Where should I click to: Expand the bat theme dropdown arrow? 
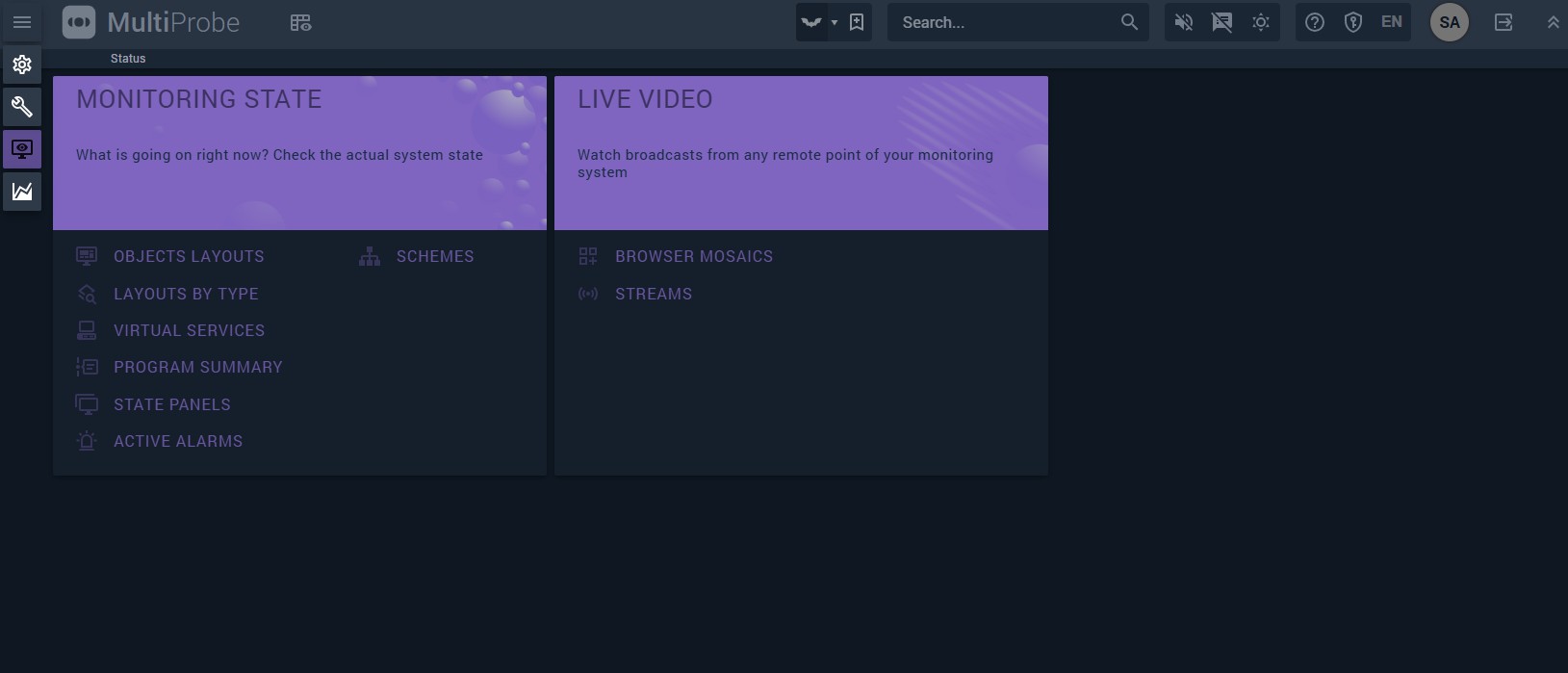[834, 22]
